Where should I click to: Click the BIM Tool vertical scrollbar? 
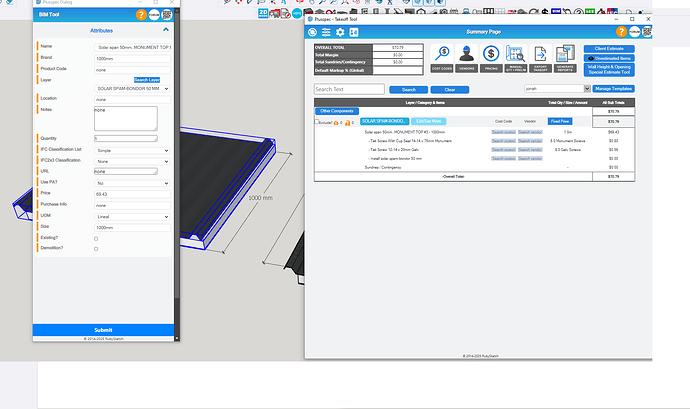[177, 154]
